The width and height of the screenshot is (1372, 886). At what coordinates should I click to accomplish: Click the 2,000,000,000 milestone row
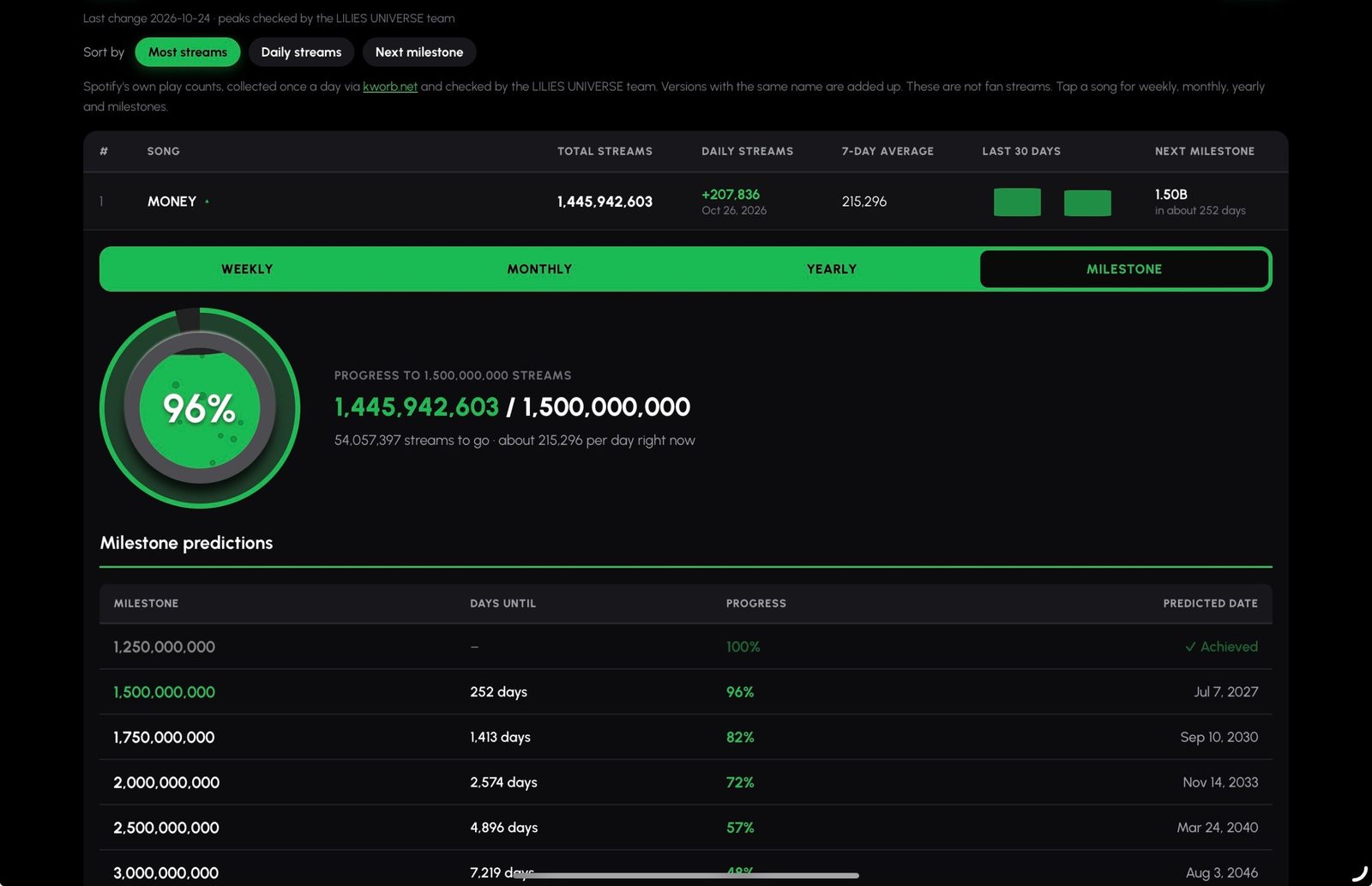tap(686, 782)
